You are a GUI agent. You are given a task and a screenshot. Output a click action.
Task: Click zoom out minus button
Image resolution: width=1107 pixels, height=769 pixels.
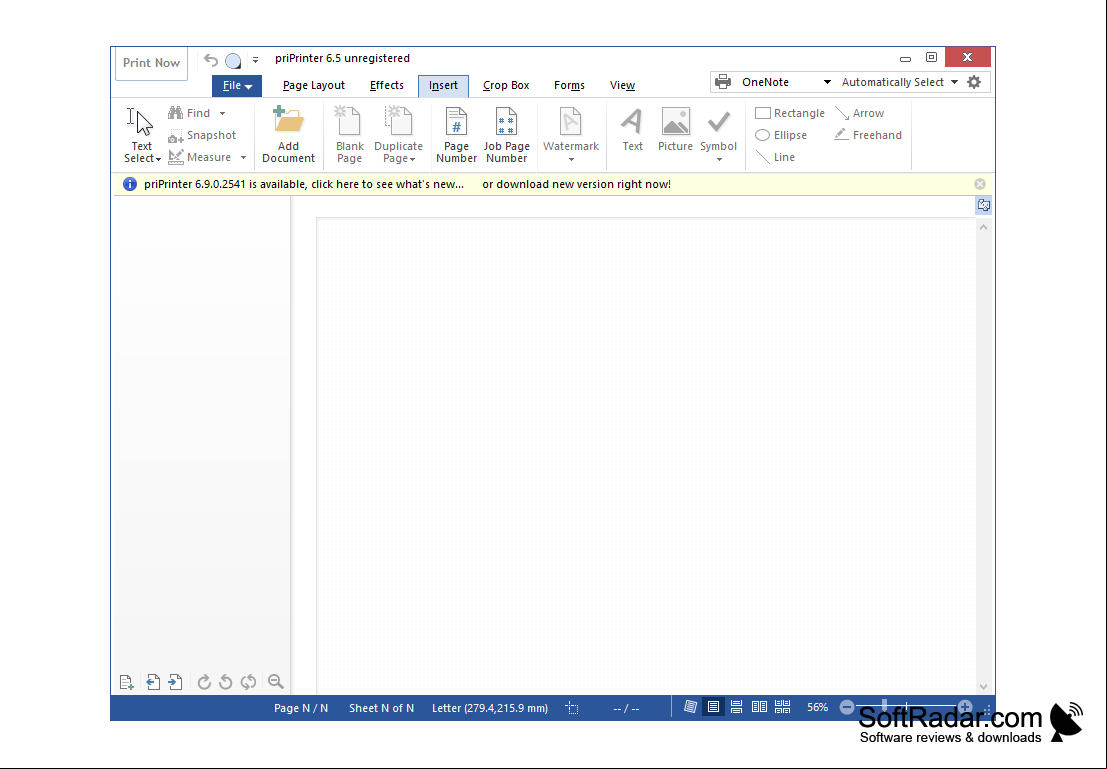coord(847,707)
